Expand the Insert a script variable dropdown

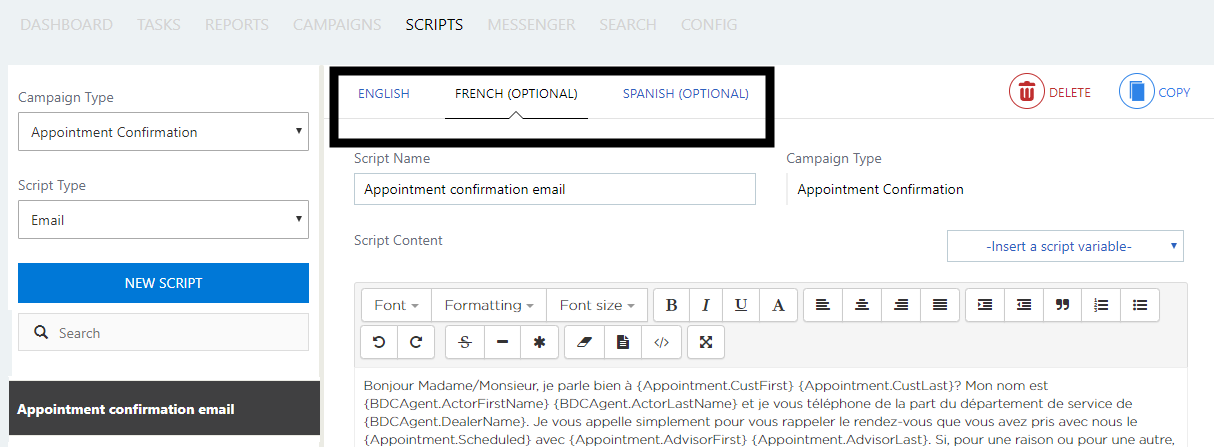(x=1065, y=246)
